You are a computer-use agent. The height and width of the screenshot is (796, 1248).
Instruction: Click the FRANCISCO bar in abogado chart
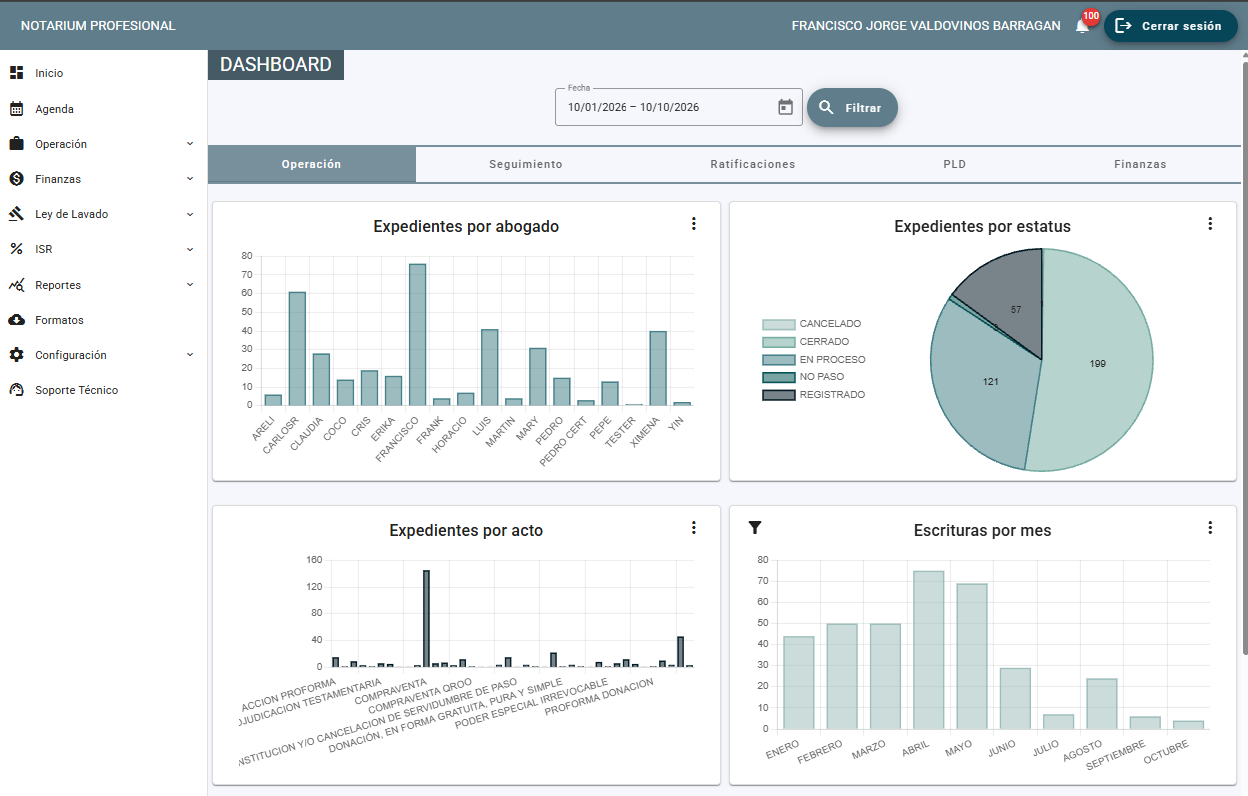point(417,335)
